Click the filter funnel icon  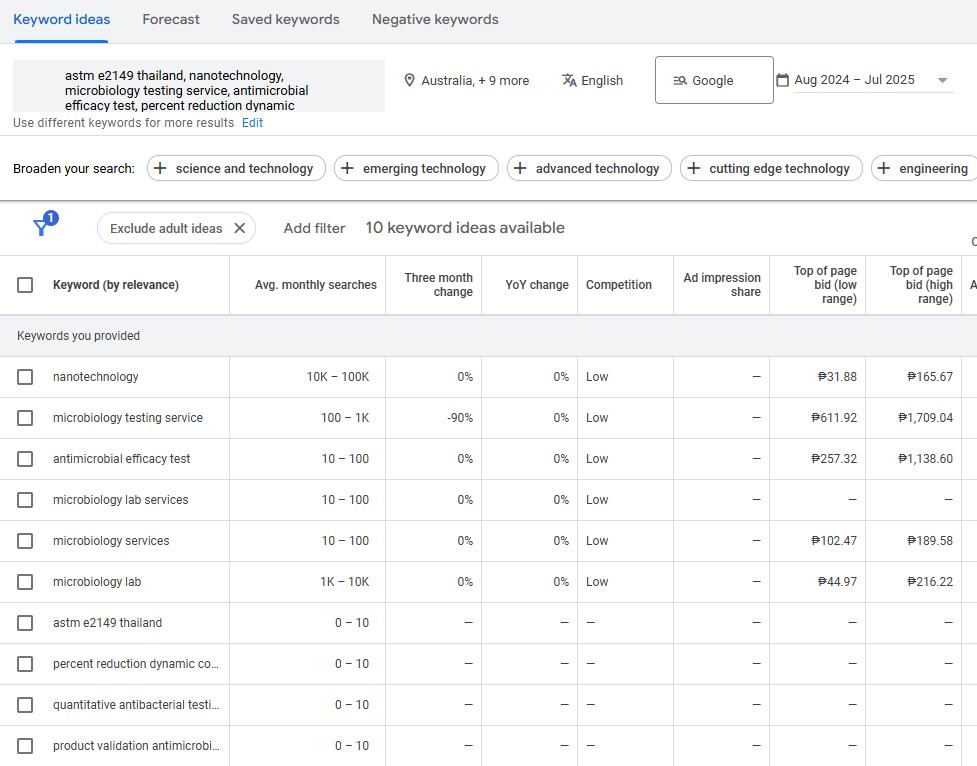[x=42, y=228]
